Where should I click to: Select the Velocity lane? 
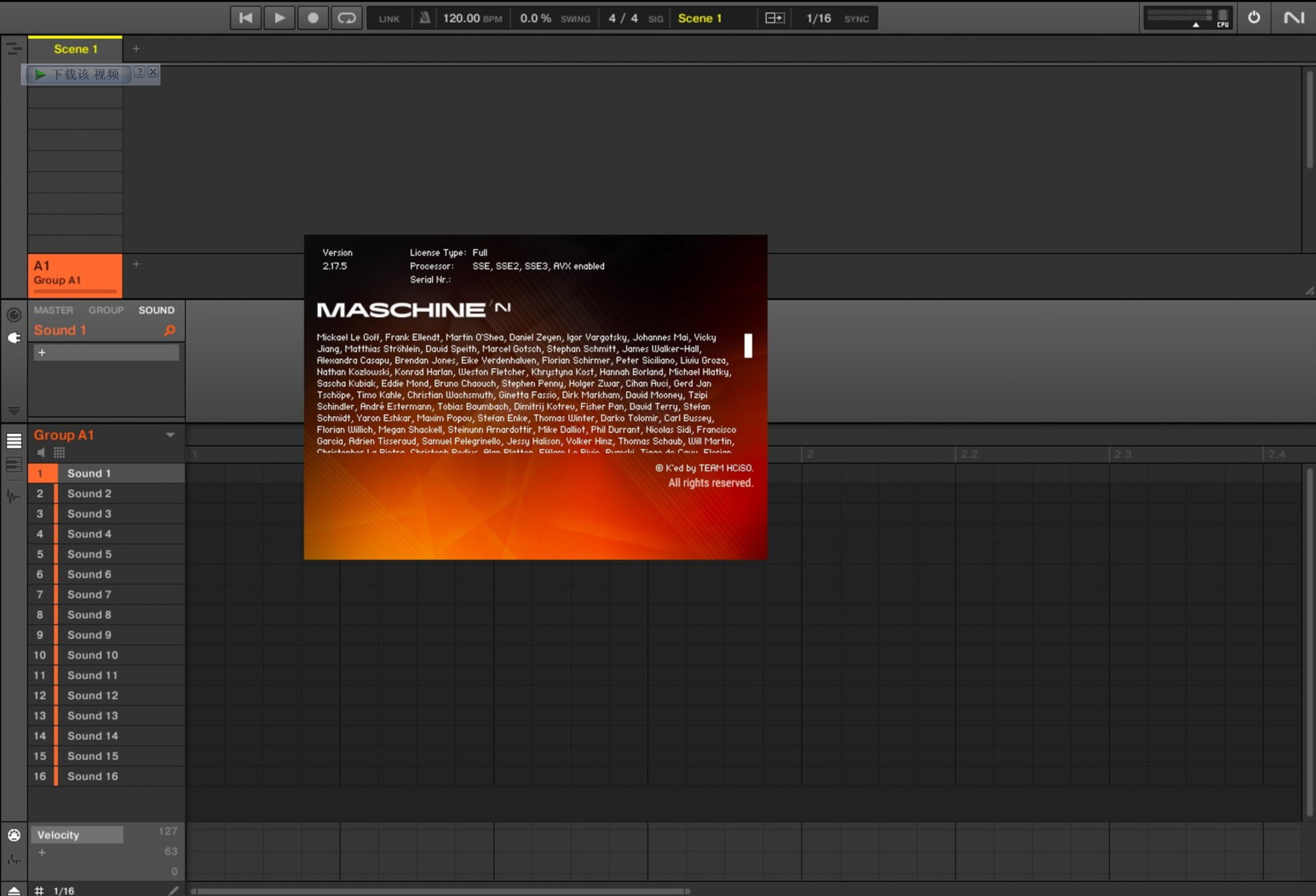point(77,835)
